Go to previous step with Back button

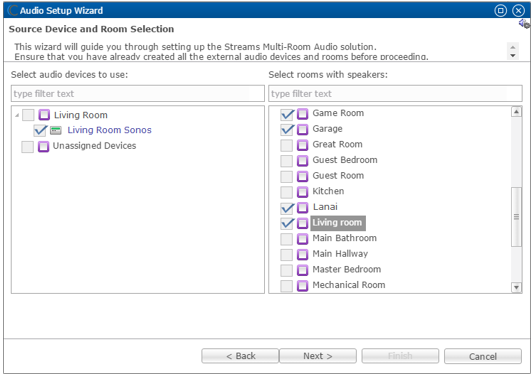point(240,356)
